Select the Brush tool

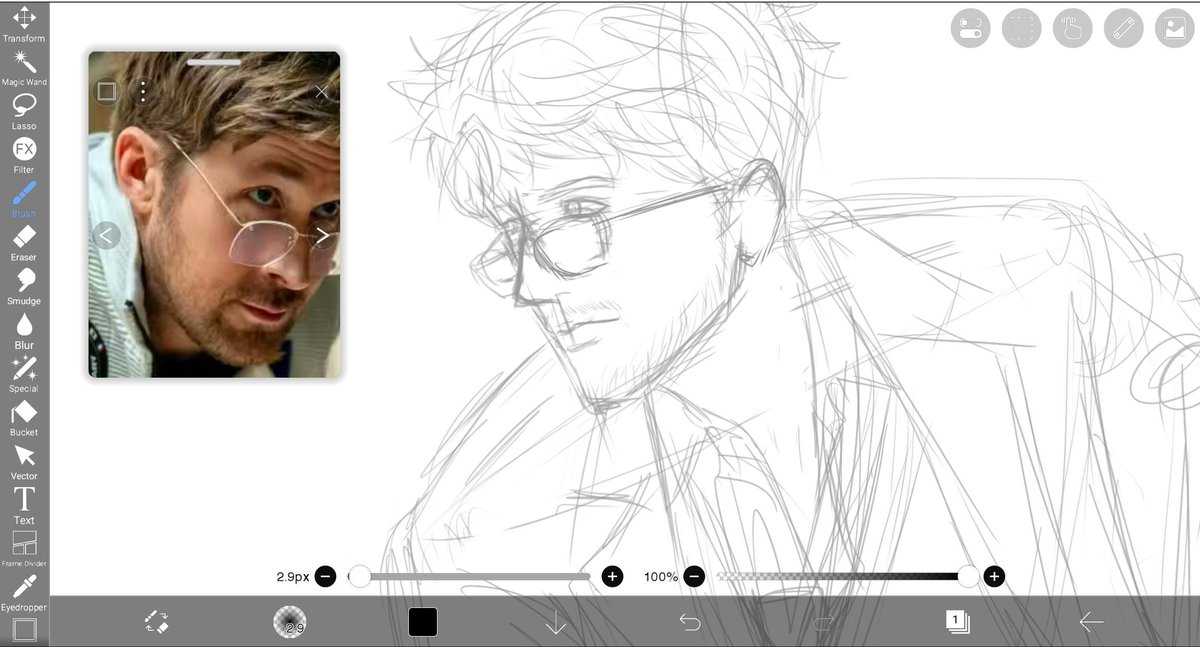tap(24, 199)
